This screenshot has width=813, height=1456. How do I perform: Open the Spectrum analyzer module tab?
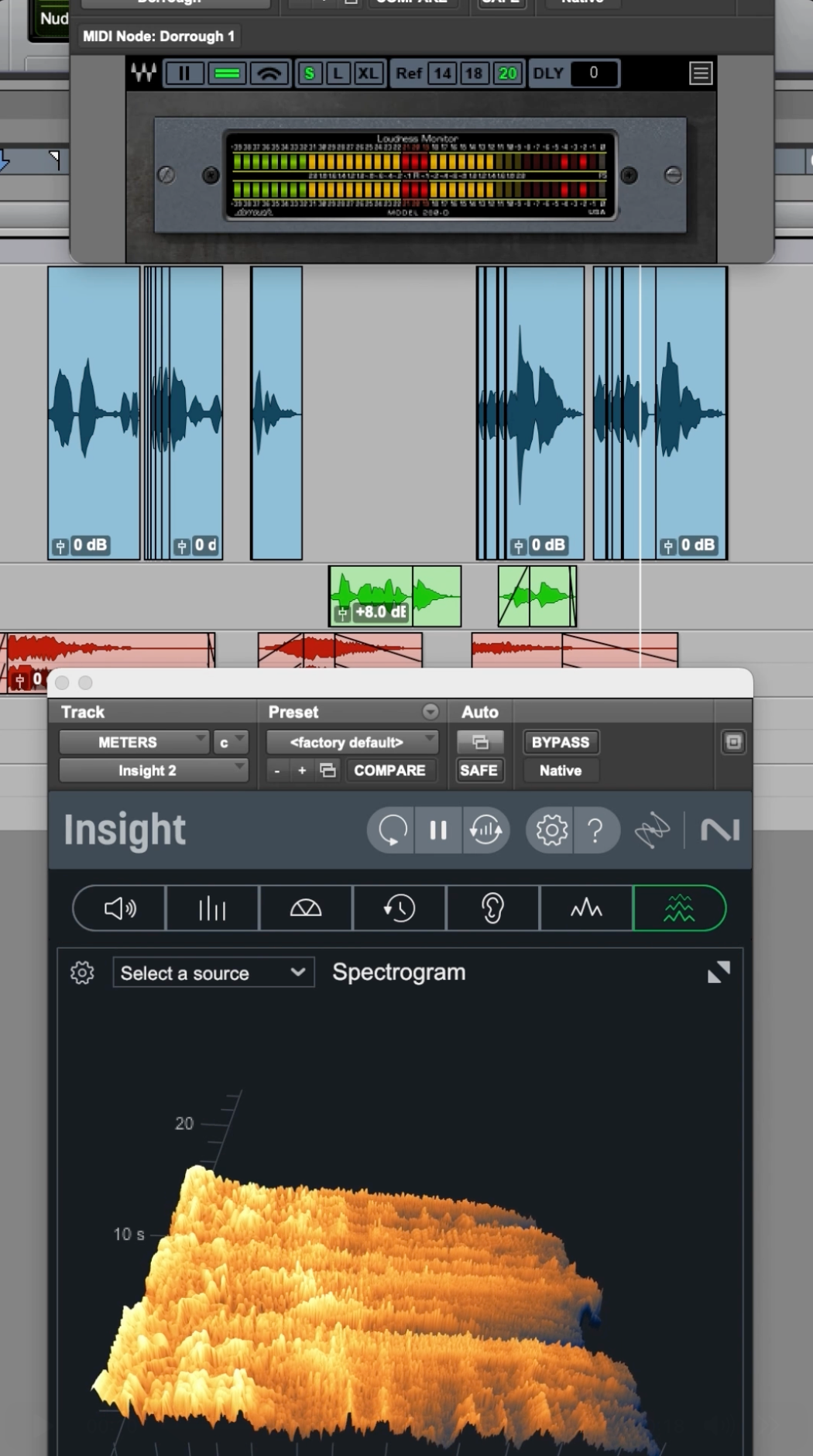click(586, 908)
